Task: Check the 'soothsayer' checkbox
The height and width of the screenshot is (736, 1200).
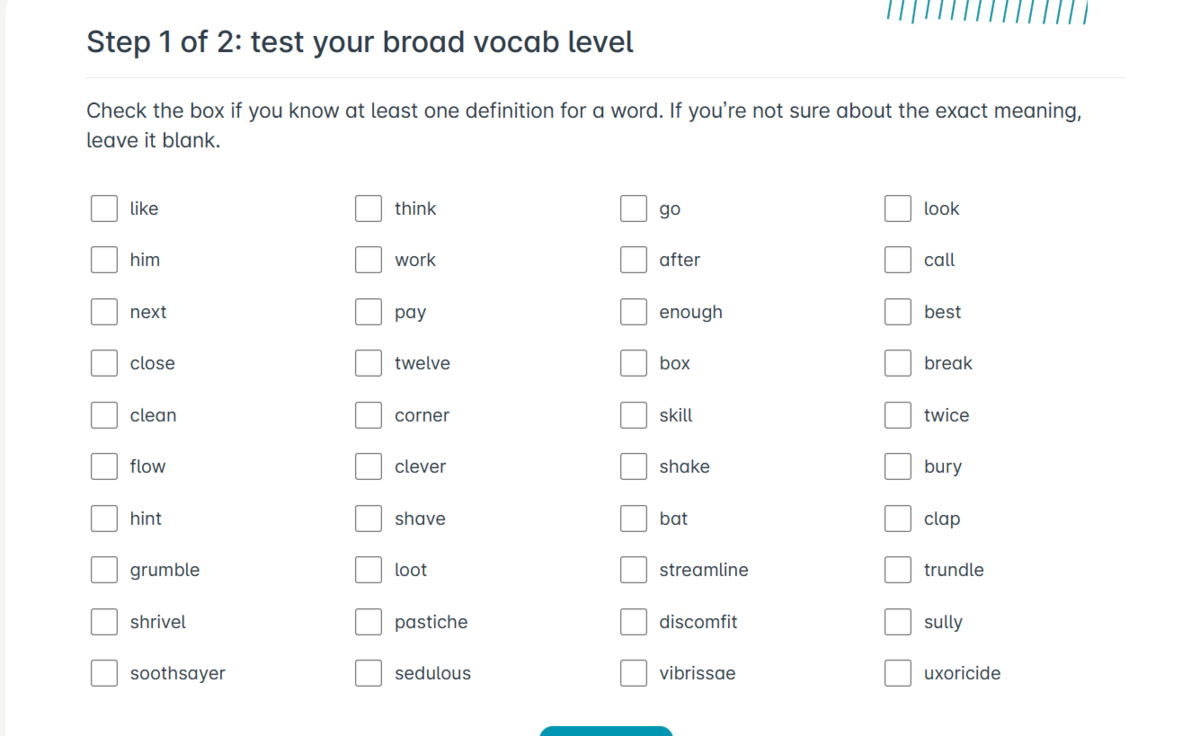Action: (x=104, y=673)
